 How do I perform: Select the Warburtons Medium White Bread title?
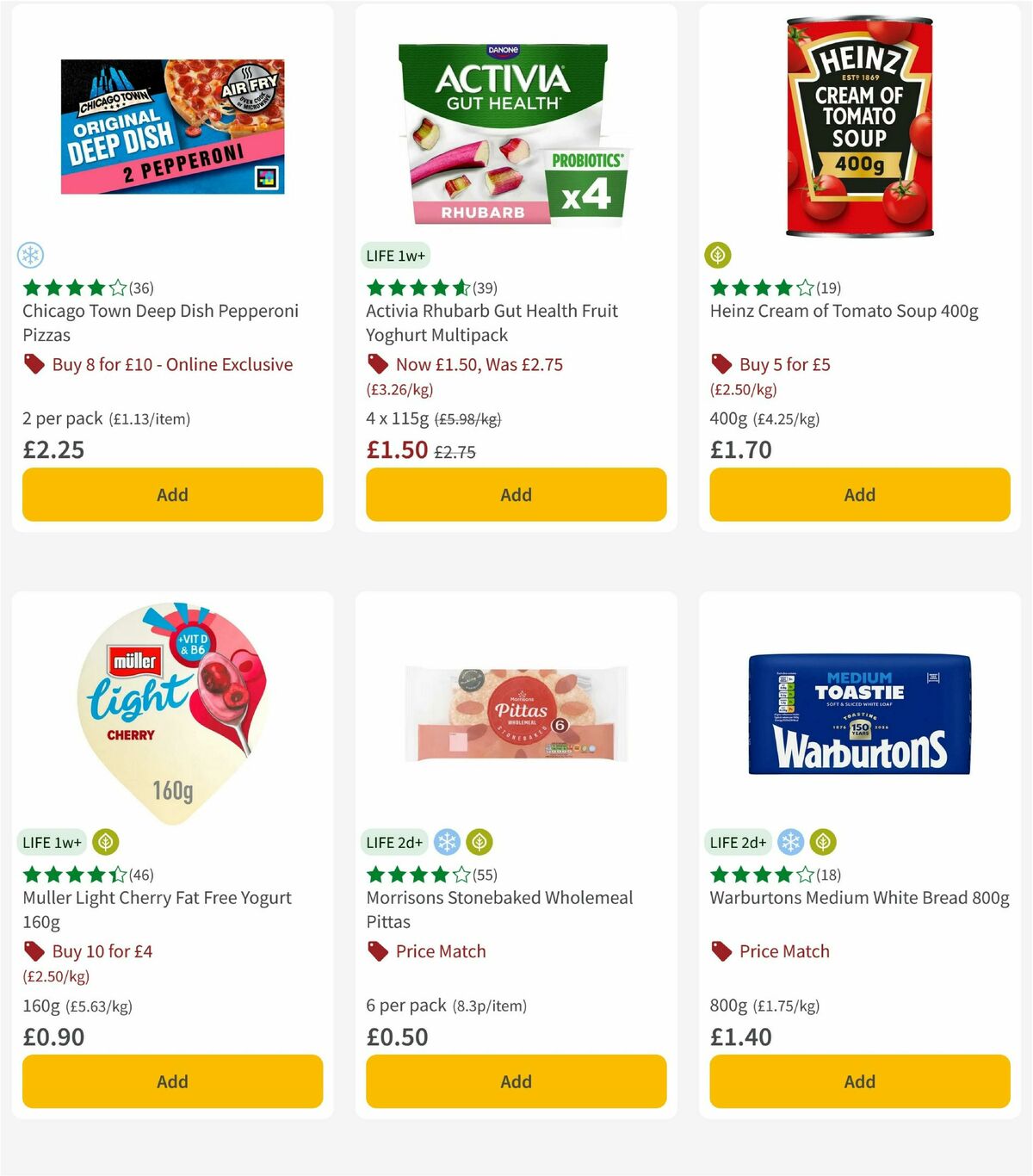[x=859, y=897]
